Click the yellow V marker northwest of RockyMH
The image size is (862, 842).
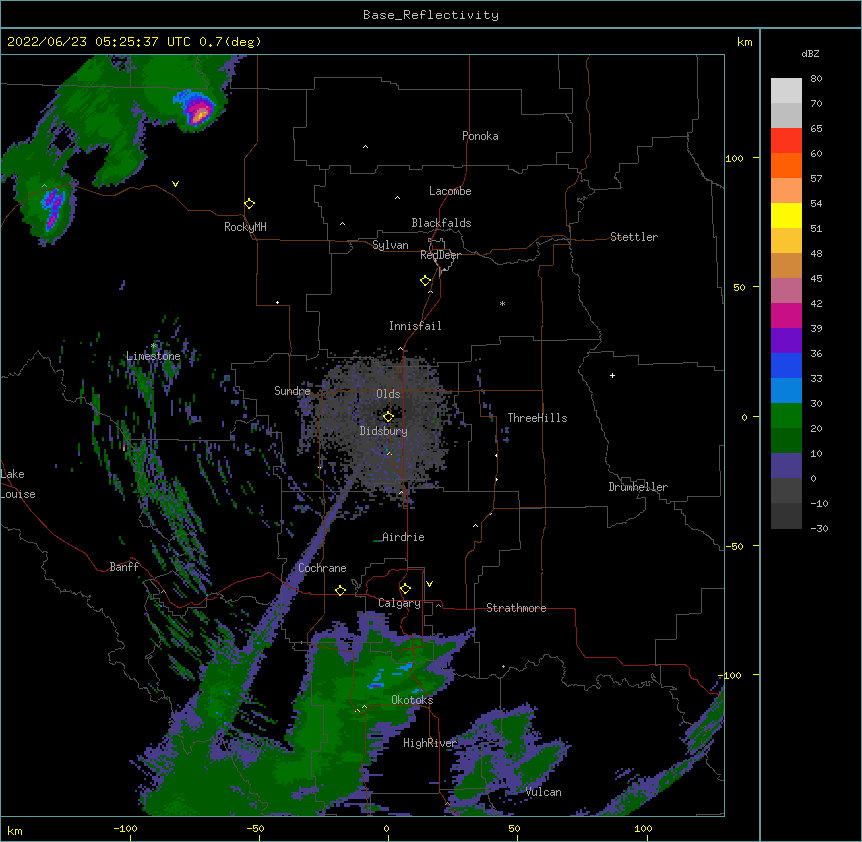coord(175,184)
